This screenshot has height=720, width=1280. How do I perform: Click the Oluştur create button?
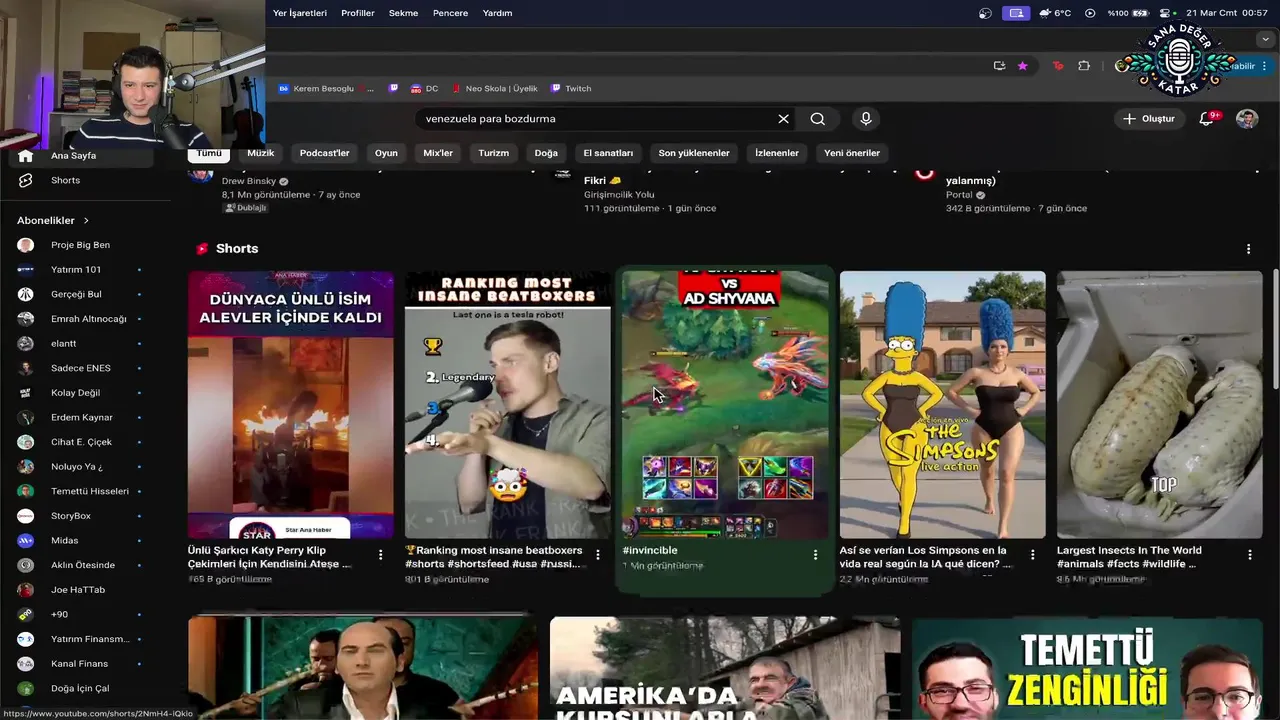[1149, 119]
